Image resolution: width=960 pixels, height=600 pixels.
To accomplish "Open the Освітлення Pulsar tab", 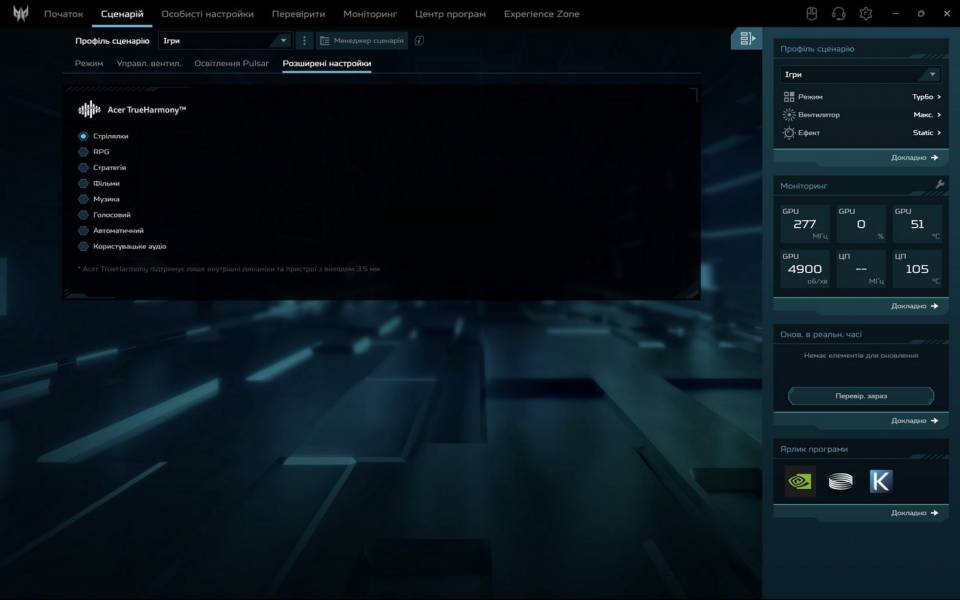I will [x=231, y=63].
